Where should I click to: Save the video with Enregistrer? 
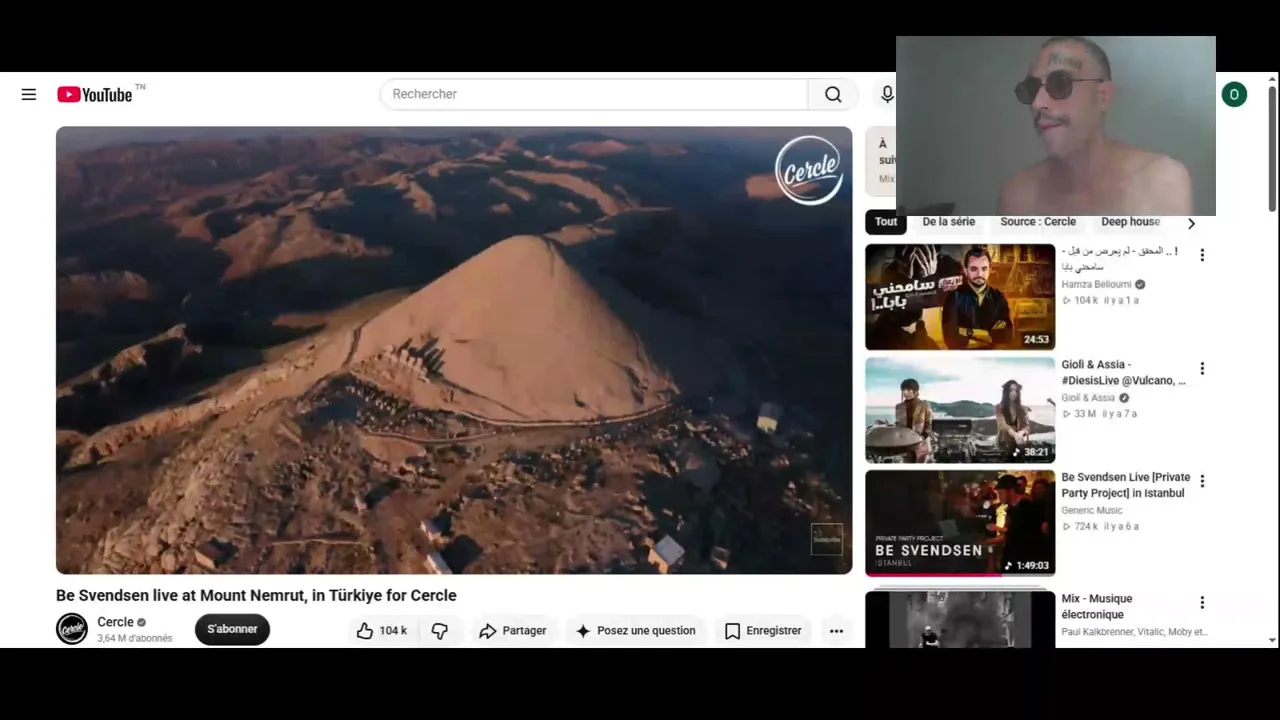pyautogui.click(x=763, y=631)
